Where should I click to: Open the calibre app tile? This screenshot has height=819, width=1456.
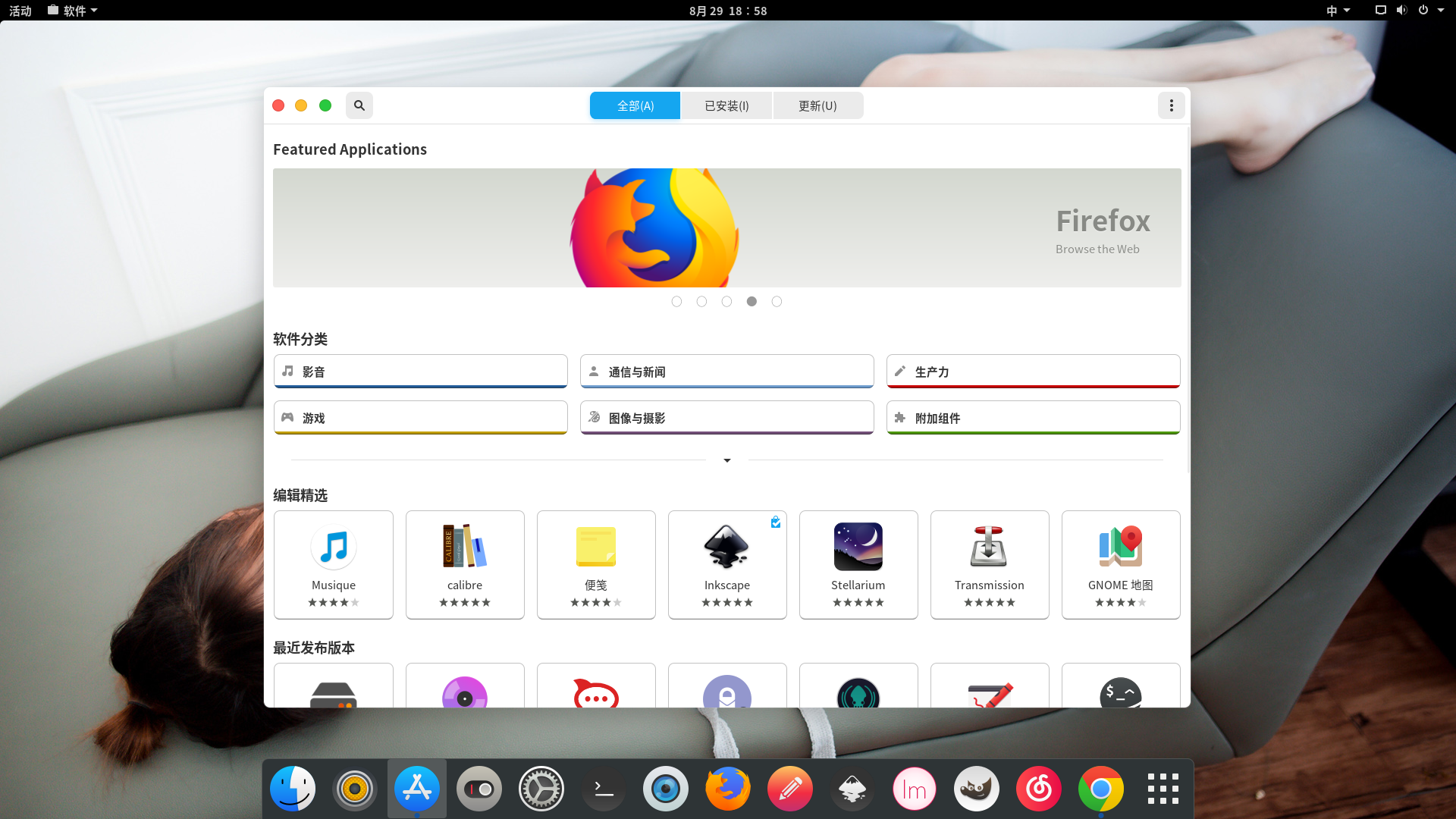click(x=465, y=565)
